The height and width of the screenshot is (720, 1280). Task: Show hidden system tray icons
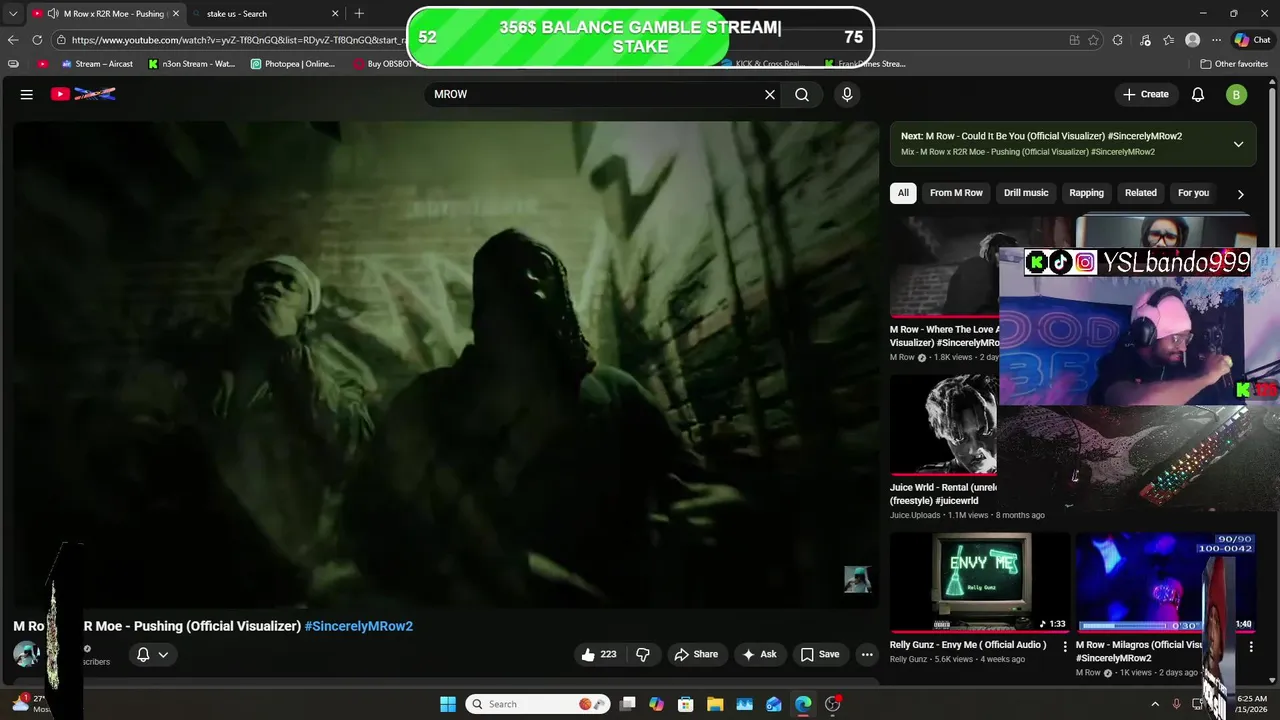1155,704
